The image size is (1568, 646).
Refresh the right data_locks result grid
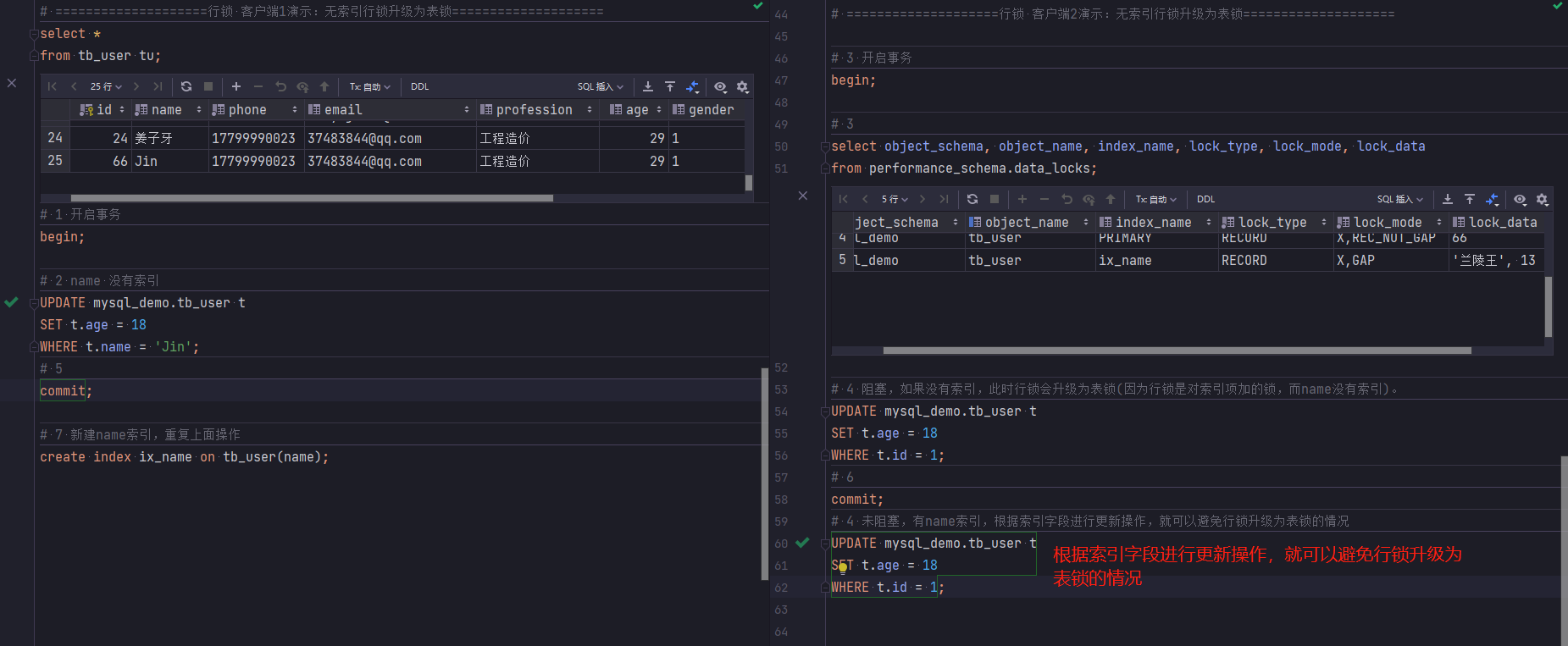coord(972,199)
